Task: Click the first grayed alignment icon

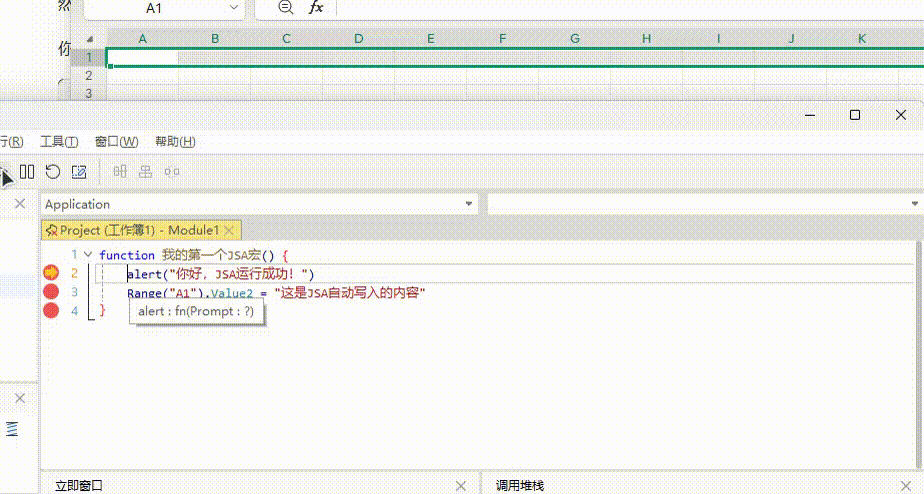Action: coord(120,172)
